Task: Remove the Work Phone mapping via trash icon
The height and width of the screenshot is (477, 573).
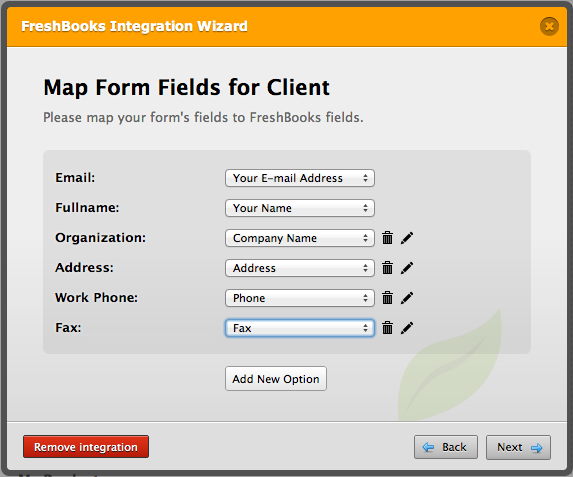Action: tap(387, 298)
